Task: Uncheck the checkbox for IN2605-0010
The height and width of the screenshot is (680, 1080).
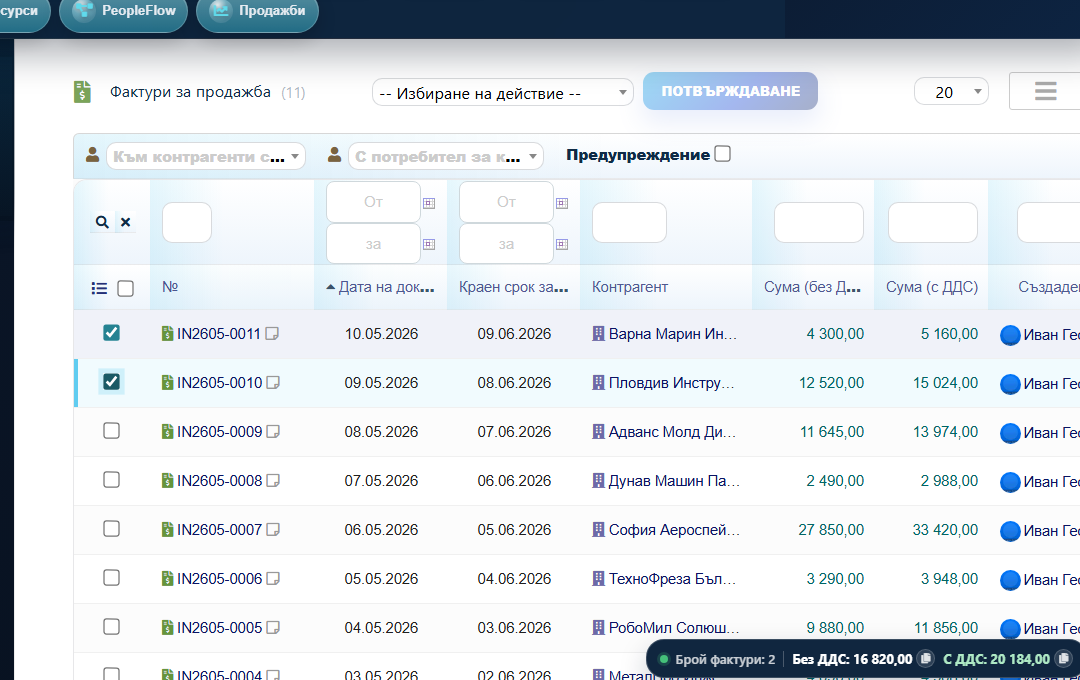Action: point(111,382)
